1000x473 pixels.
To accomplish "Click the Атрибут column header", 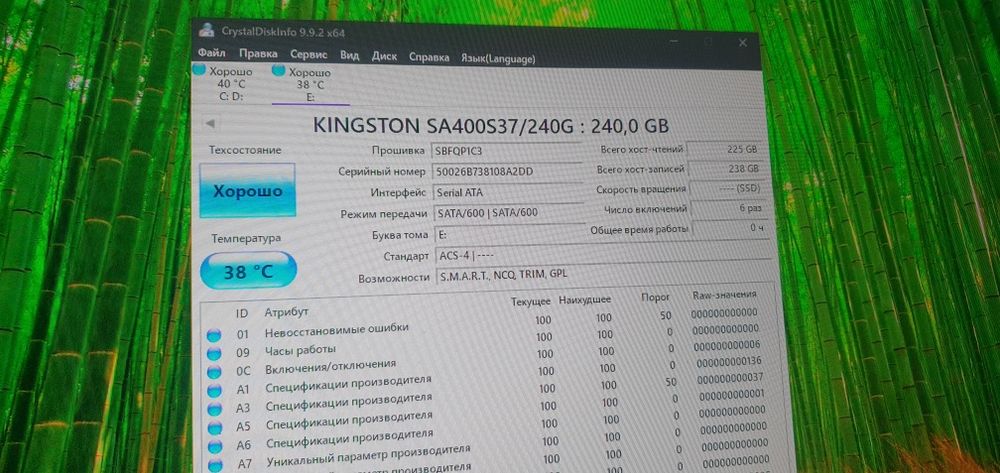I will point(286,312).
